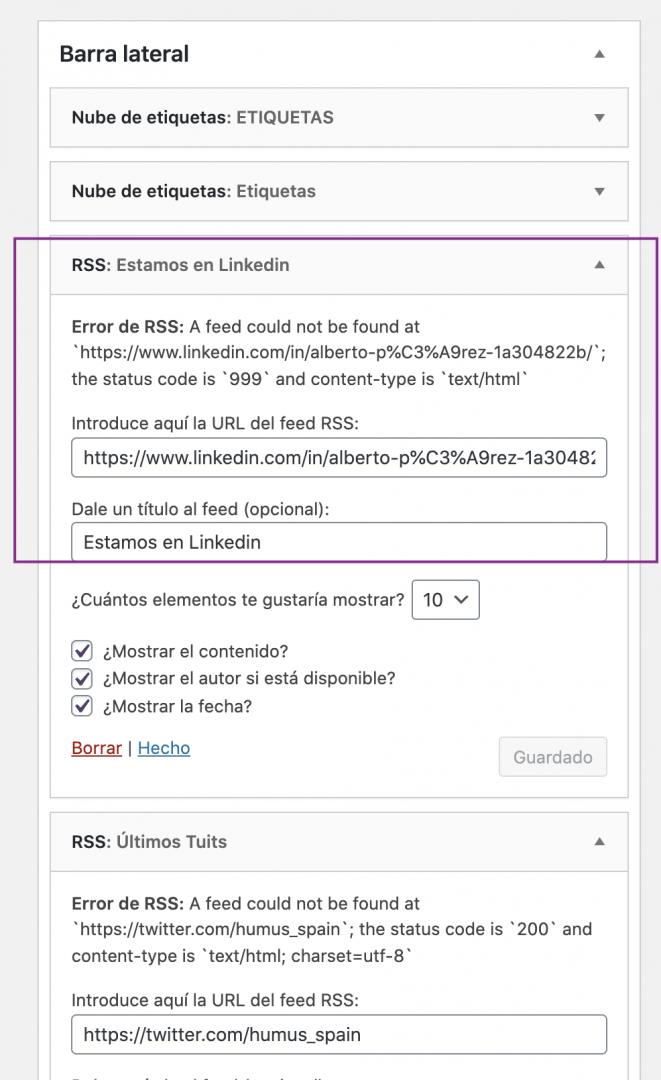Toggle the Mostrar la fecha checkbox
661x1080 pixels.
coord(82,706)
